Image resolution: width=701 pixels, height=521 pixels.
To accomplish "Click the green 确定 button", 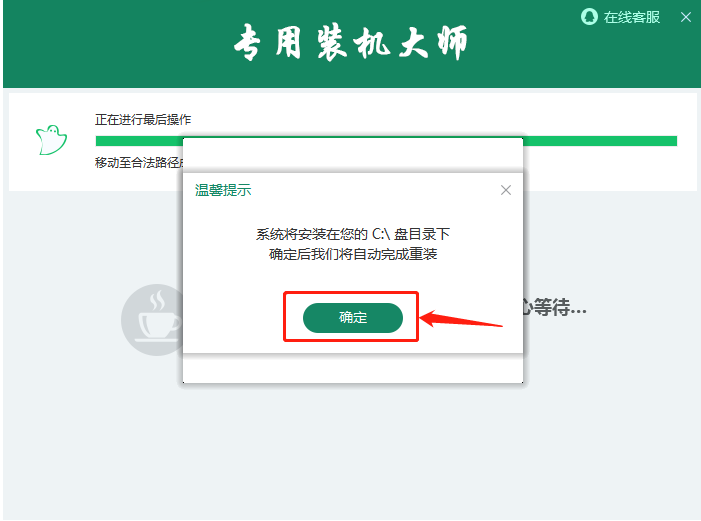I will 353,318.
